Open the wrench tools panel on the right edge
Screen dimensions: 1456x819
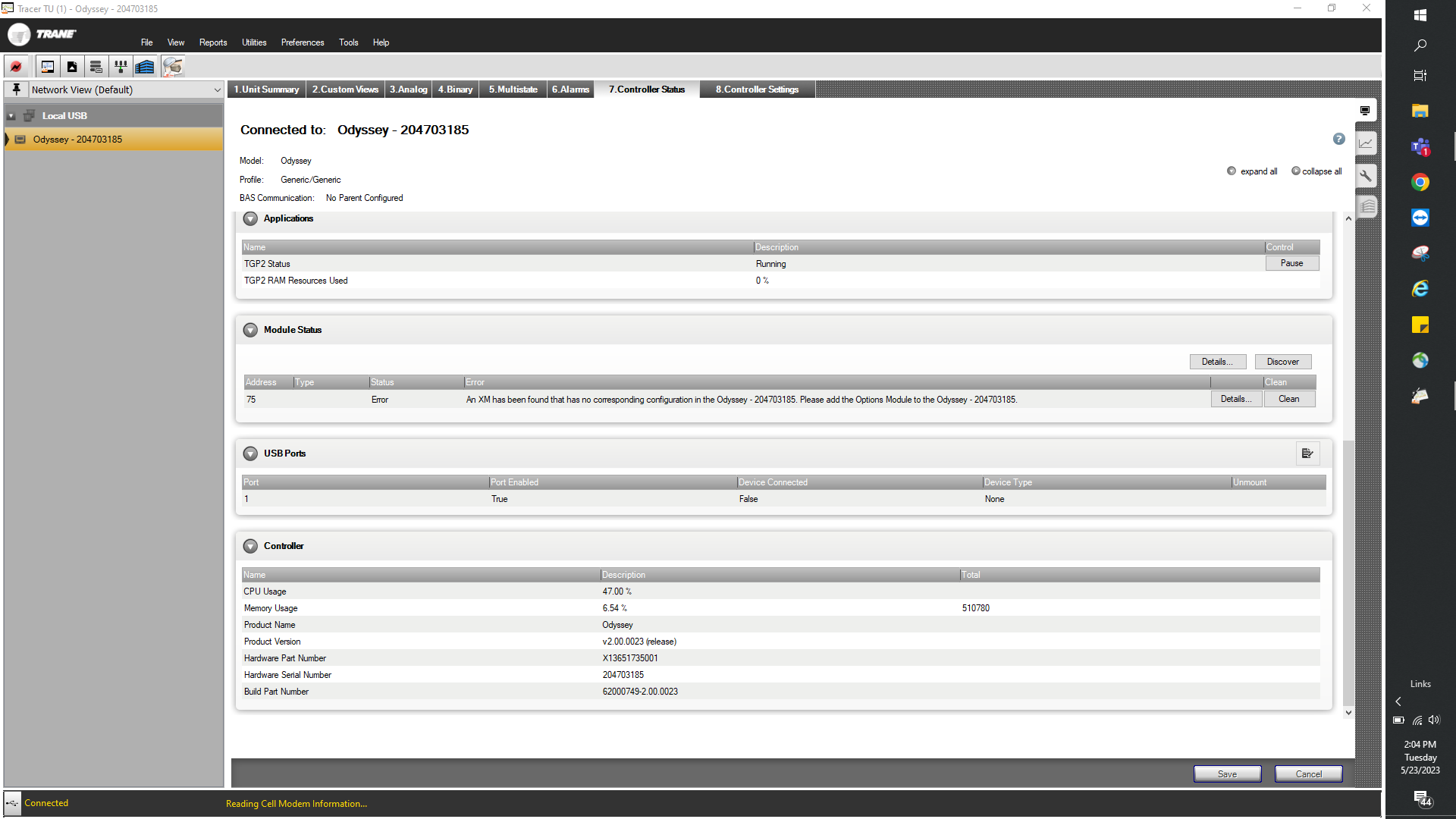[x=1365, y=176]
